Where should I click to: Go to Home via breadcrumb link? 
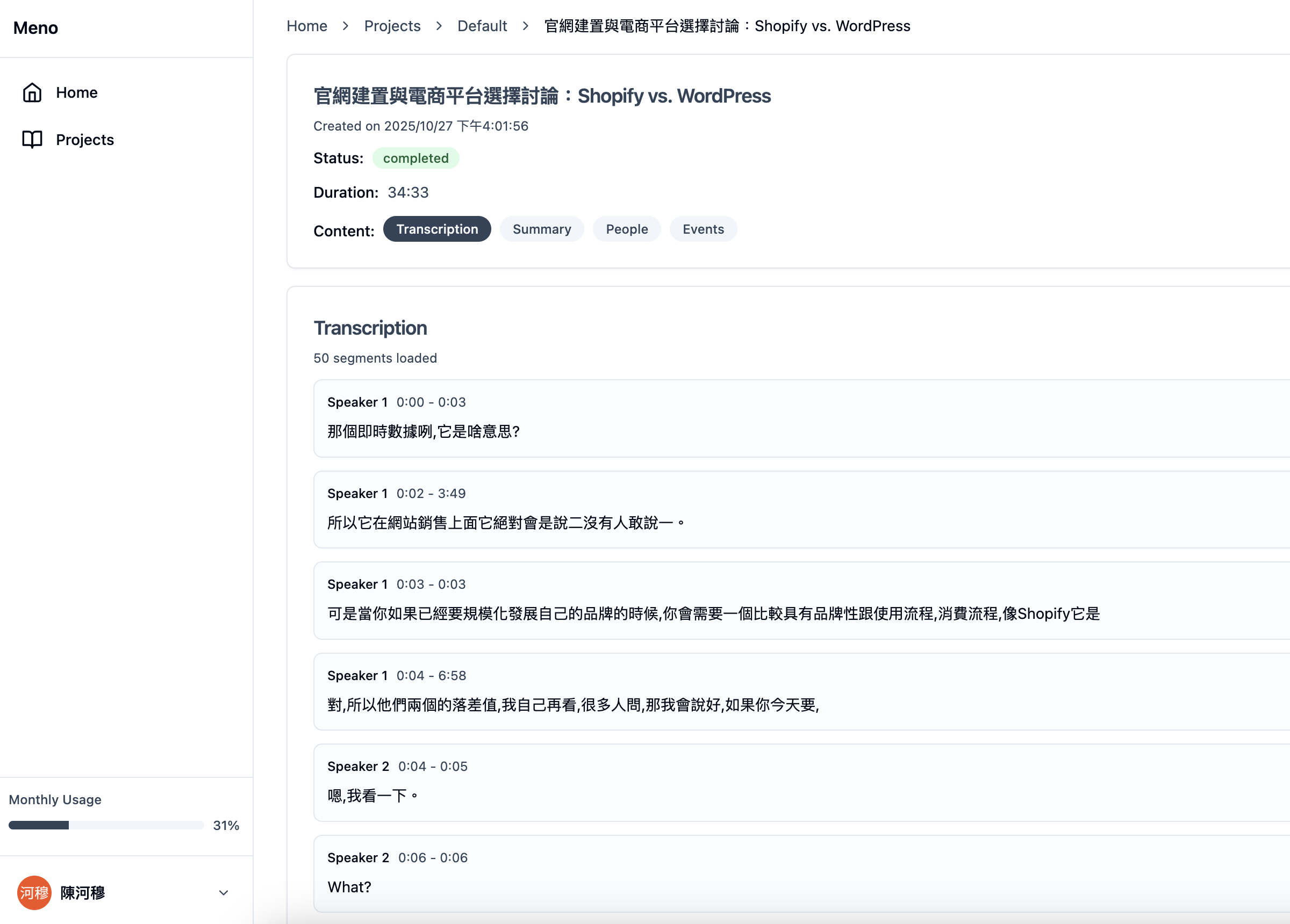[306, 26]
